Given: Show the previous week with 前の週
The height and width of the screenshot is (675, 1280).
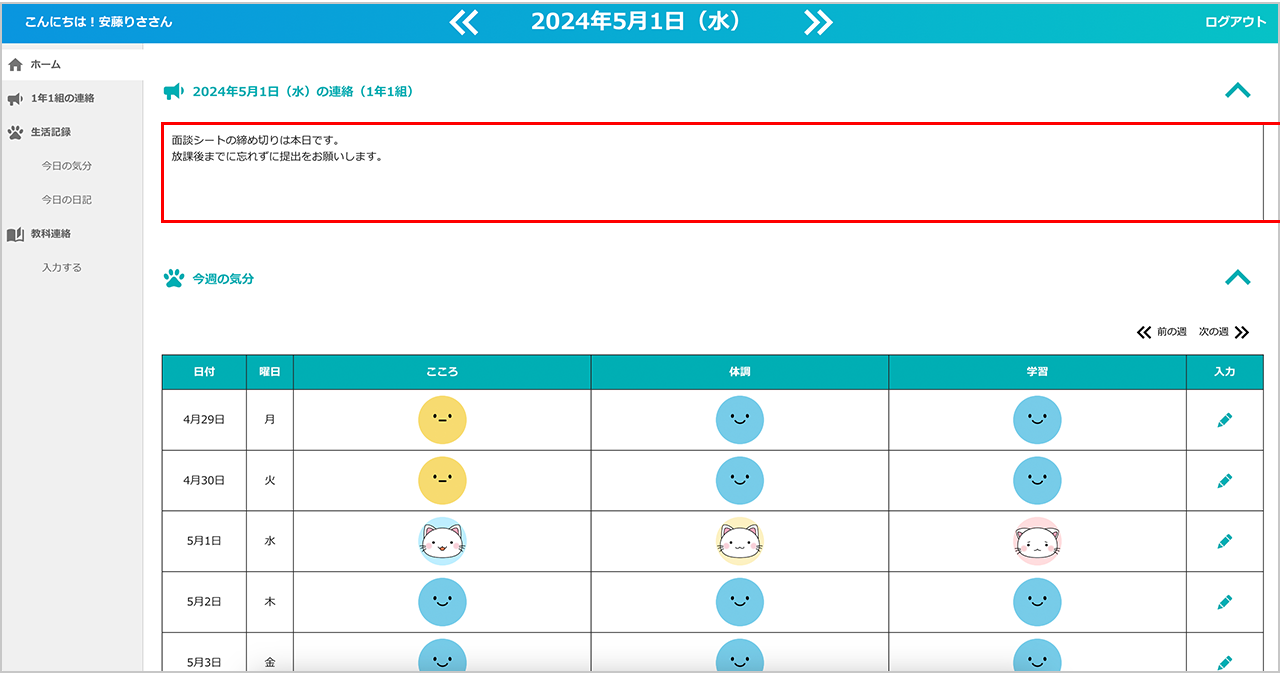Looking at the screenshot, I should pos(1162,332).
